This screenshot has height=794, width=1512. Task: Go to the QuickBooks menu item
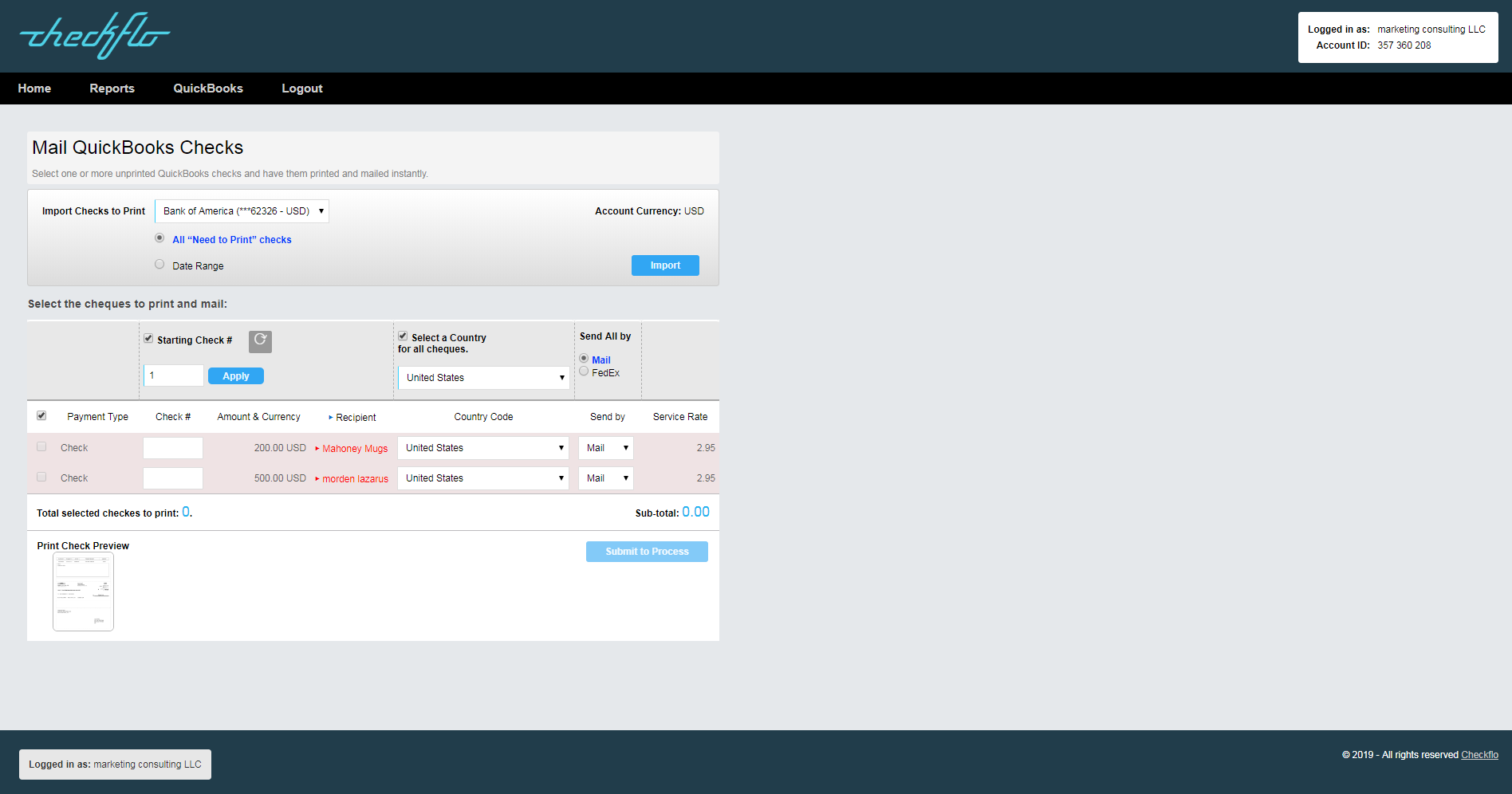click(x=208, y=88)
